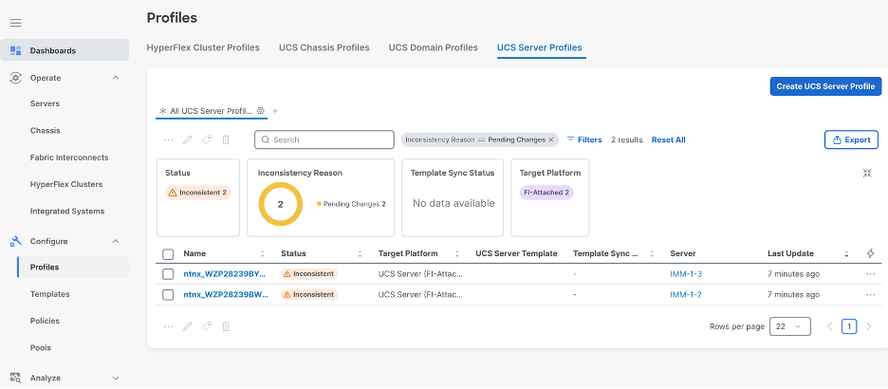Click the Inconsistent 2 status badge

[x=198, y=193]
